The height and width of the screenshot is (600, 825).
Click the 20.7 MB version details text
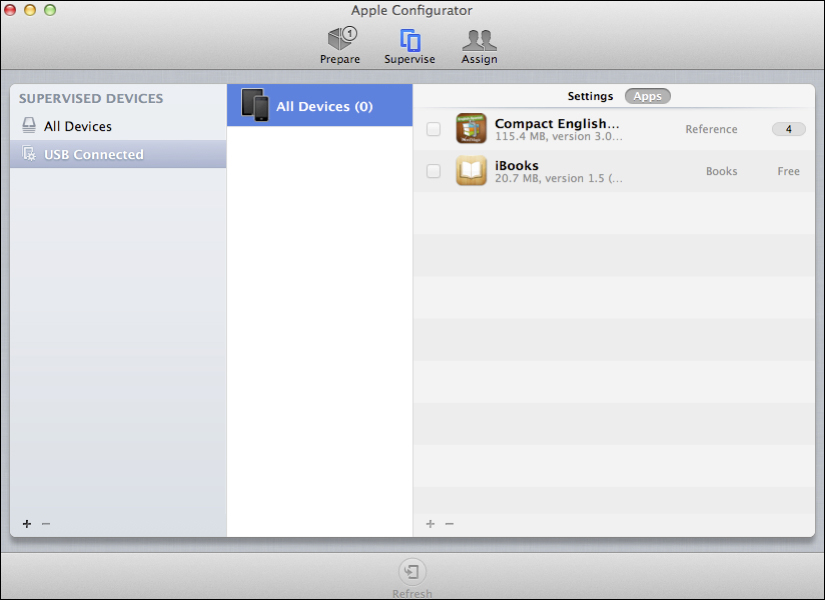tap(559, 179)
